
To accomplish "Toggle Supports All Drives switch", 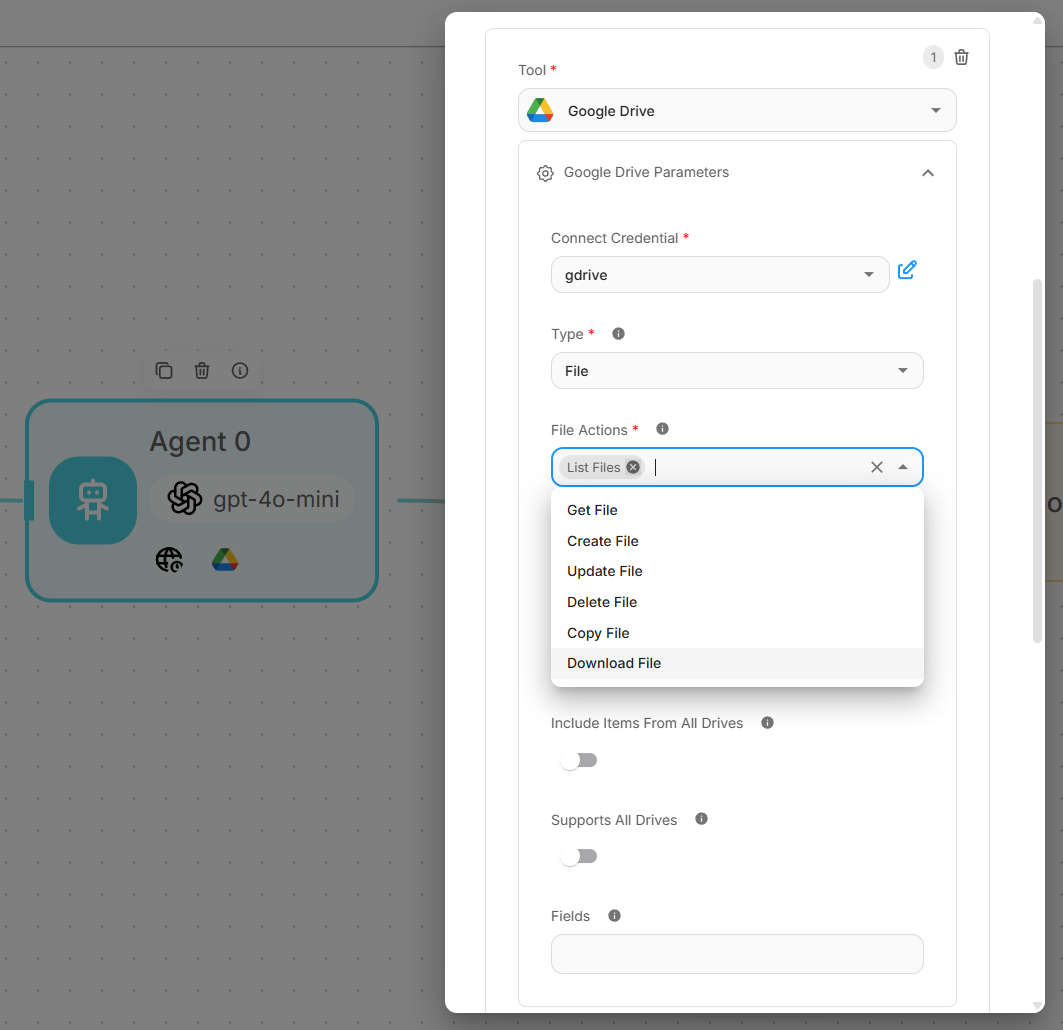I will pos(578,856).
